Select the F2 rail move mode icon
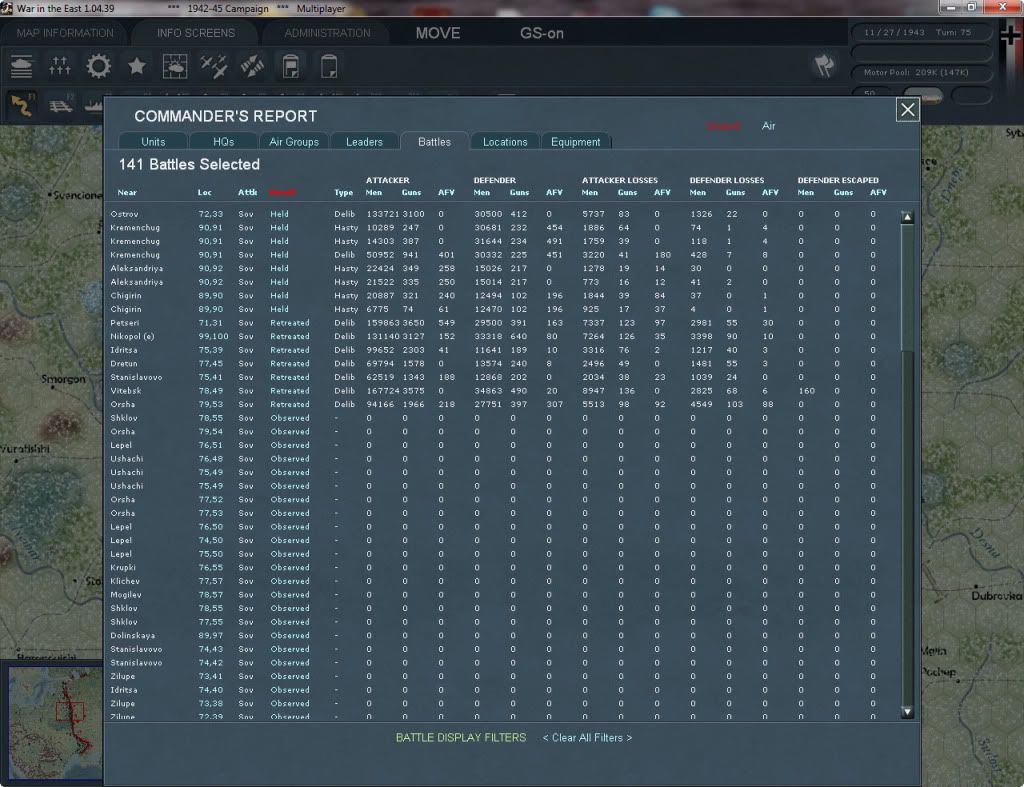This screenshot has height=787, width=1024. click(61, 104)
